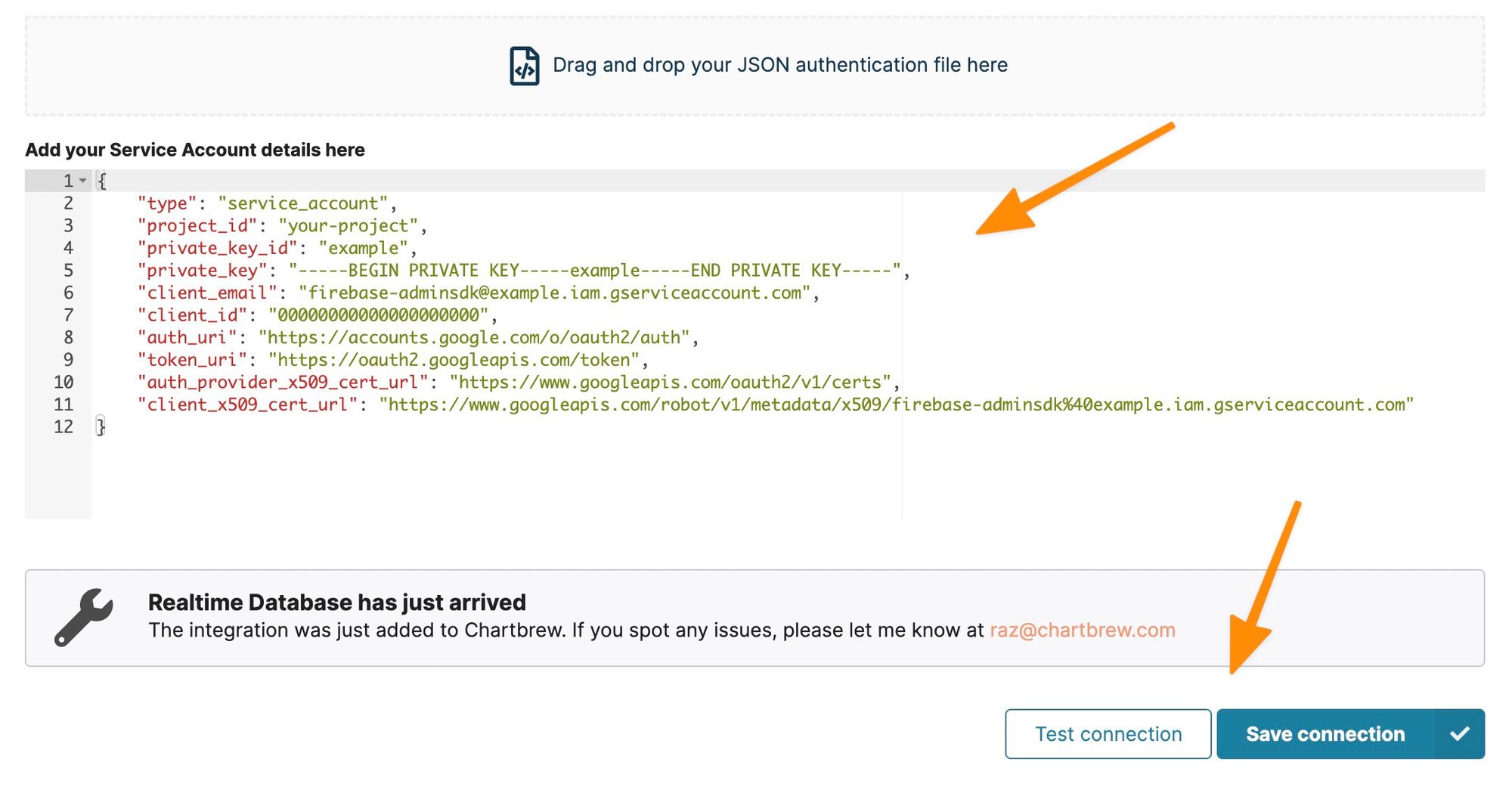The height and width of the screenshot is (787, 1512).
Task: Click the empty editor area below line 12
Action: click(491, 476)
